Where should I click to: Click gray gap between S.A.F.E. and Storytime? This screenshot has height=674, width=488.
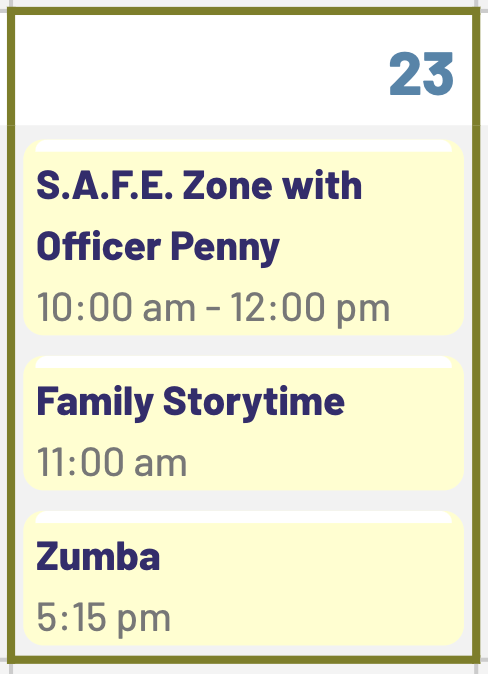pyautogui.click(x=243, y=346)
